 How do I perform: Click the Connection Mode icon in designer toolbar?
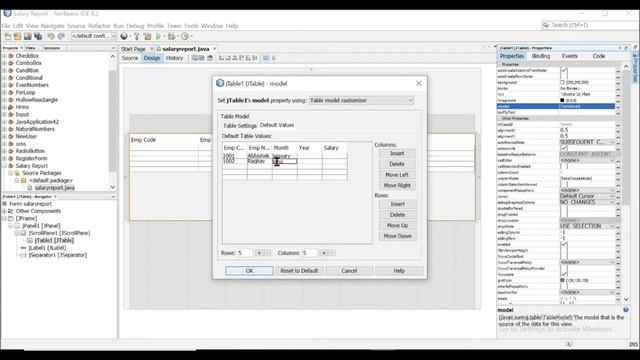click(x=202, y=58)
